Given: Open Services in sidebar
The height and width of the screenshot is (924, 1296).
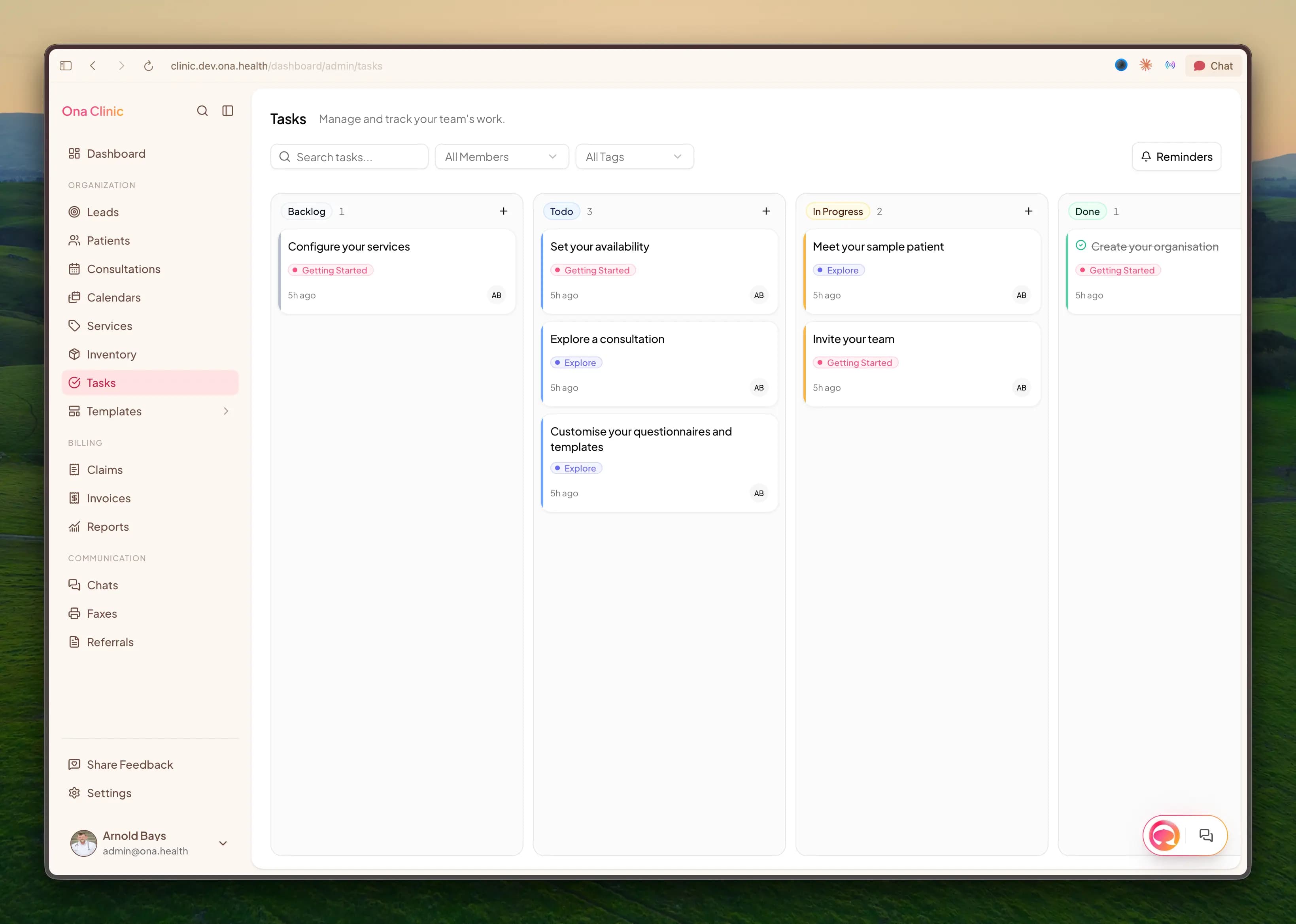Looking at the screenshot, I should pyautogui.click(x=150, y=326).
